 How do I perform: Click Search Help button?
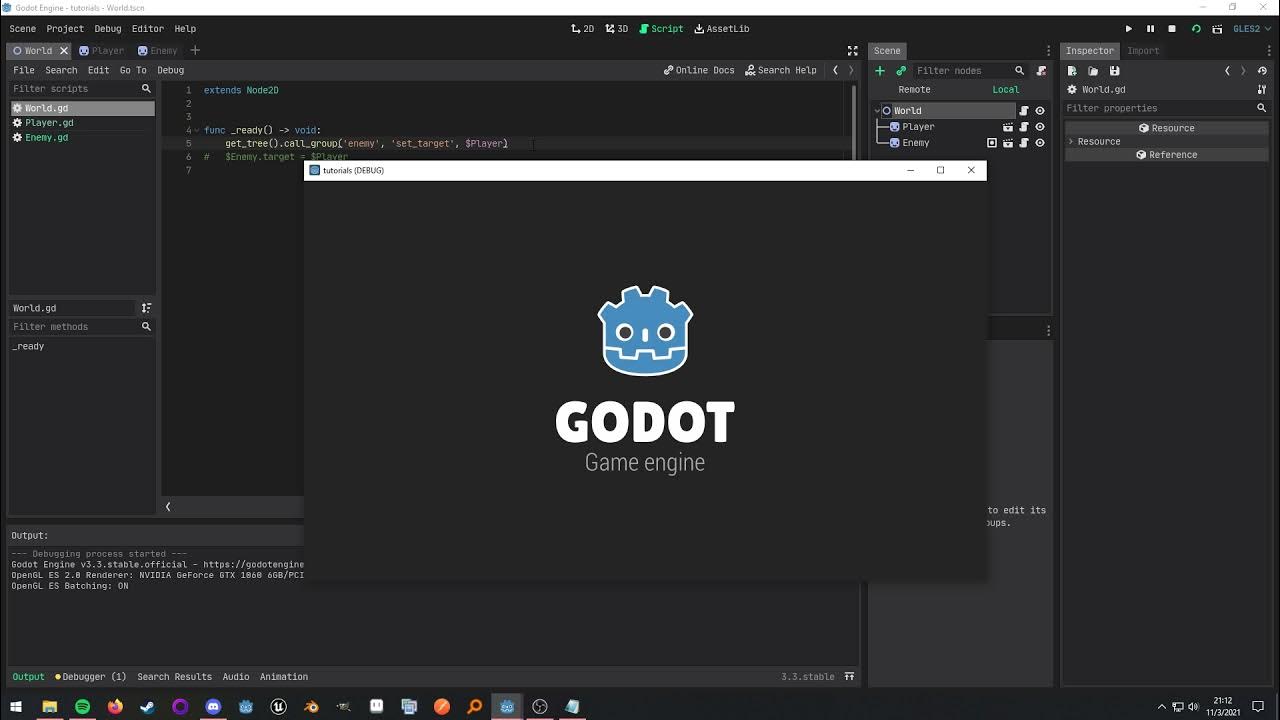(780, 70)
